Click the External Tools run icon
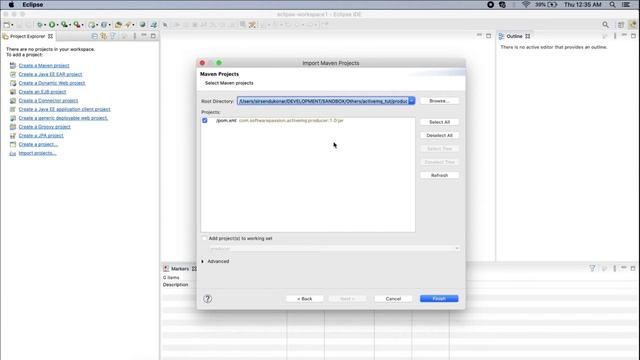Viewport: 640px width, 360px height. (x=76, y=25)
